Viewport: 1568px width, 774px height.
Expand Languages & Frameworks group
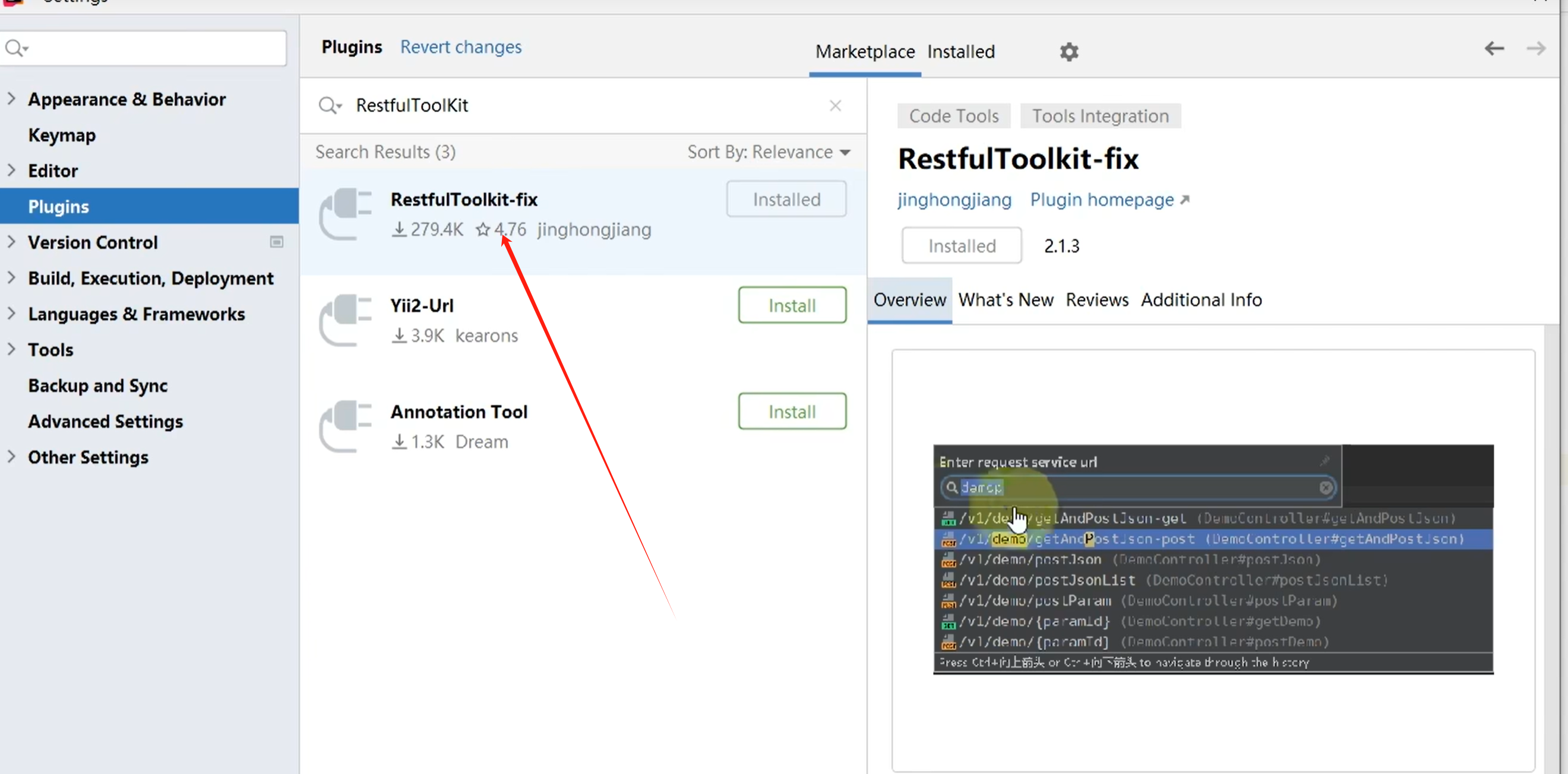tap(11, 314)
